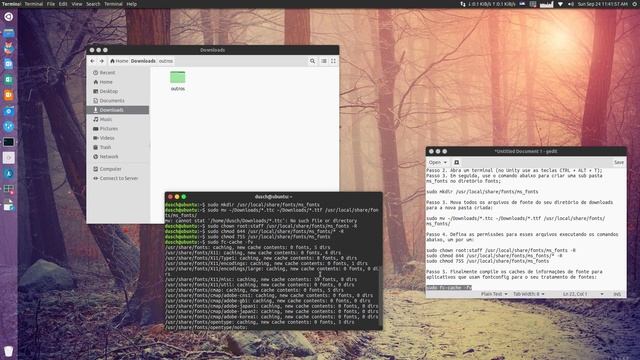Open the gedit Open dropdown
The height and width of the screenshot is (360, 640).
point(438,162)
